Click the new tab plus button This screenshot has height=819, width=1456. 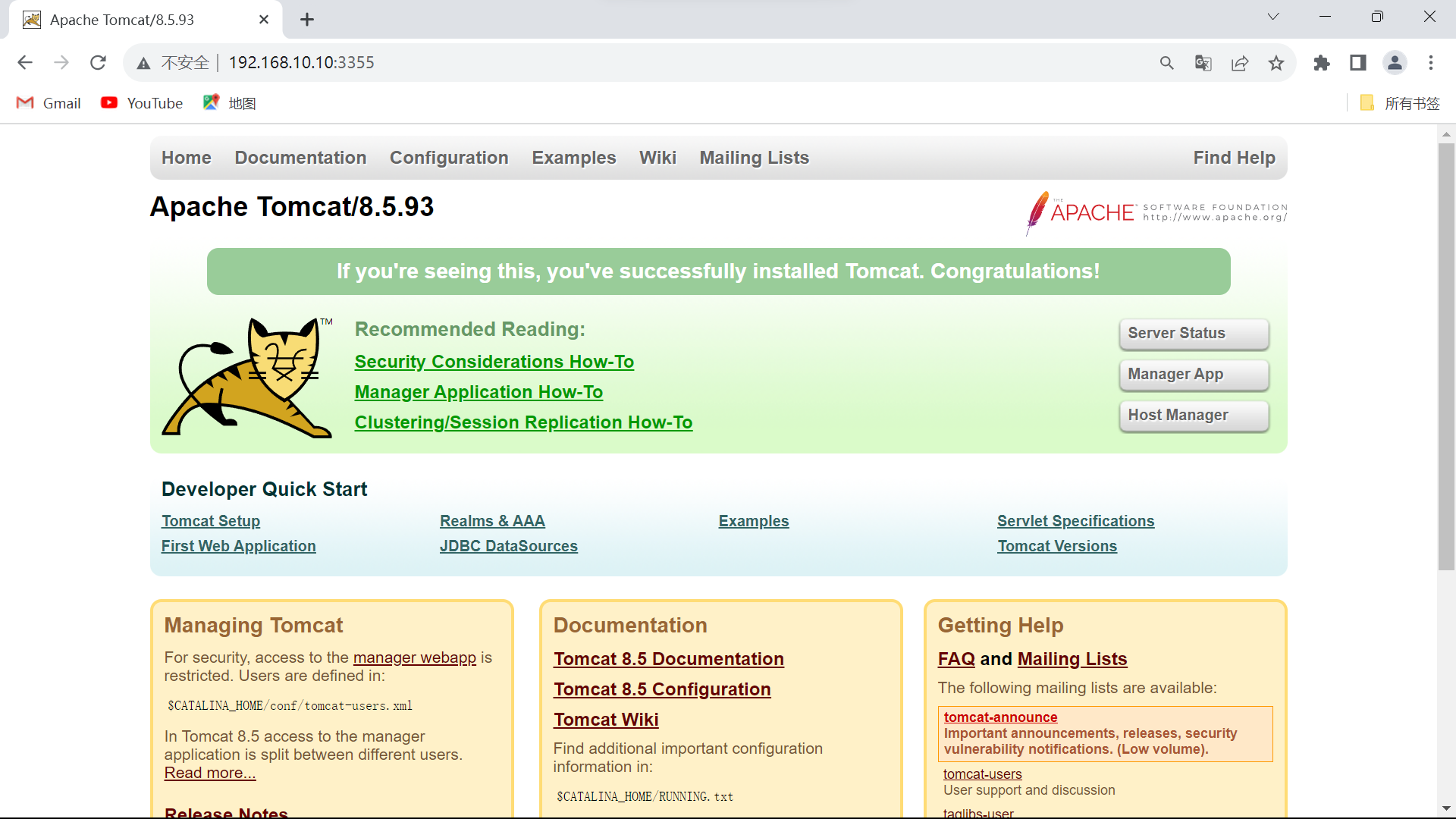(x=307, y=19)
